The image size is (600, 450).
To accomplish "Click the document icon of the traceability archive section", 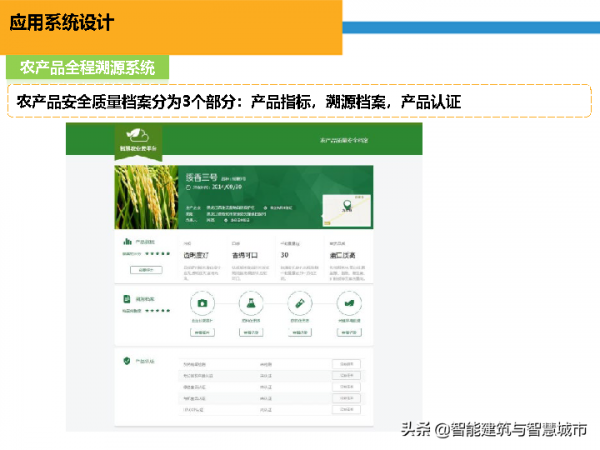I will click(127, 298).
